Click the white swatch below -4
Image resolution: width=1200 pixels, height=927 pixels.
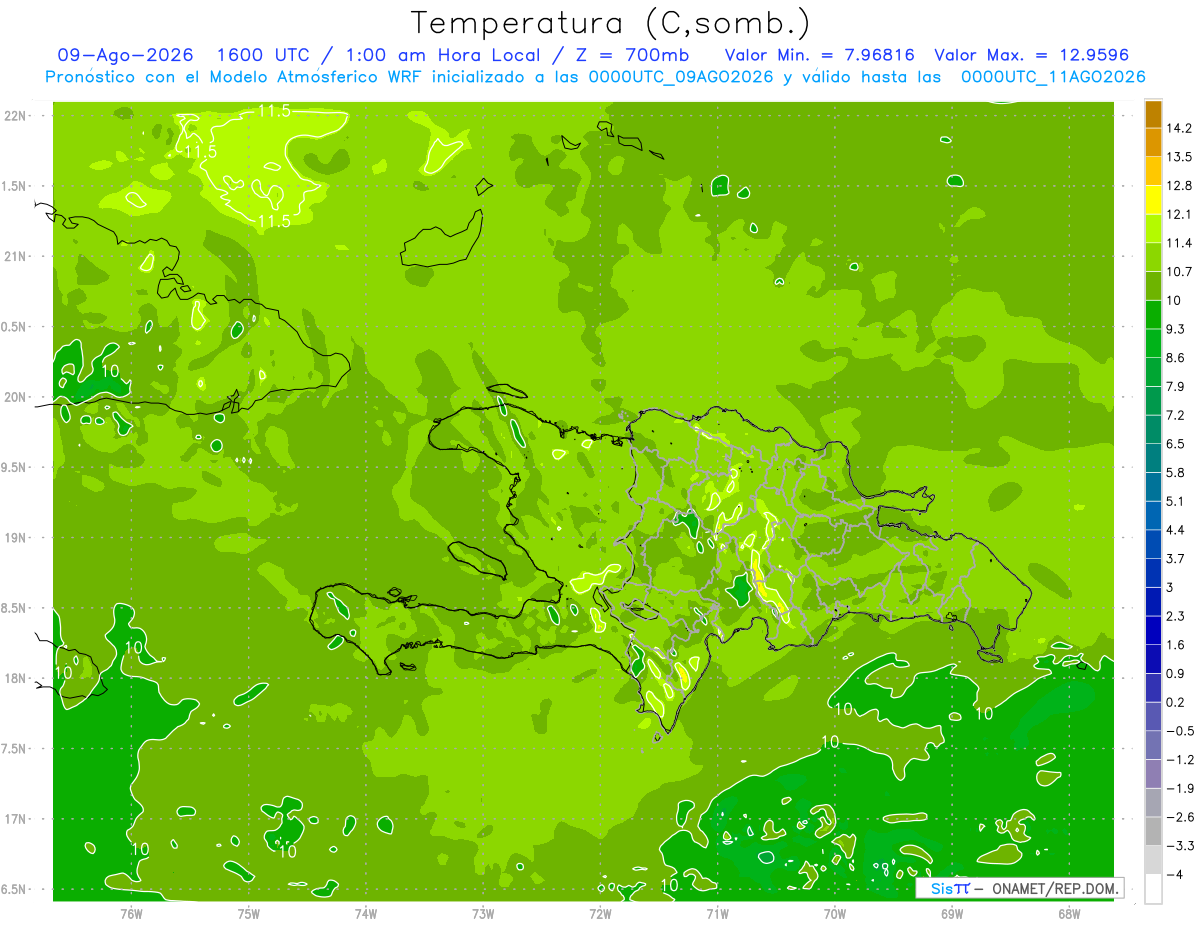click(1153, 889)
